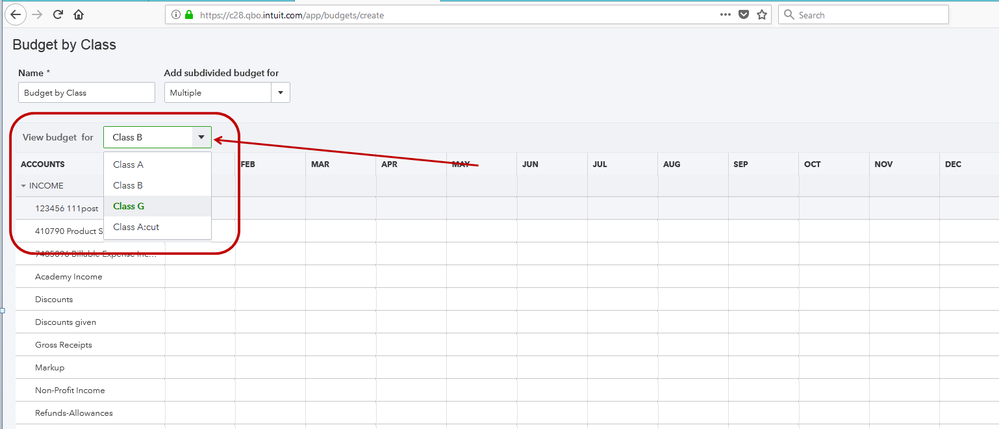The image size is (999, 429).
Task: Click the Academy Income account
Action: click(69, 277)
